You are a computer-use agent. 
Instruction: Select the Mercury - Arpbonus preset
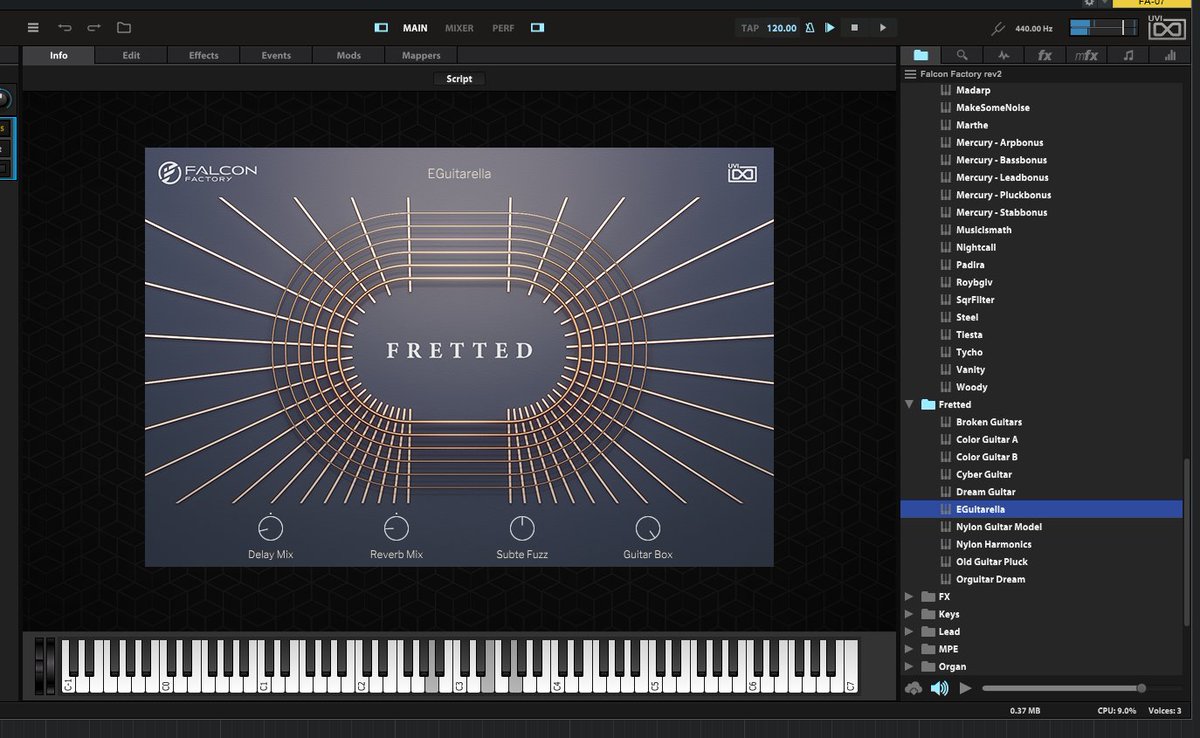click(1041, 143)
